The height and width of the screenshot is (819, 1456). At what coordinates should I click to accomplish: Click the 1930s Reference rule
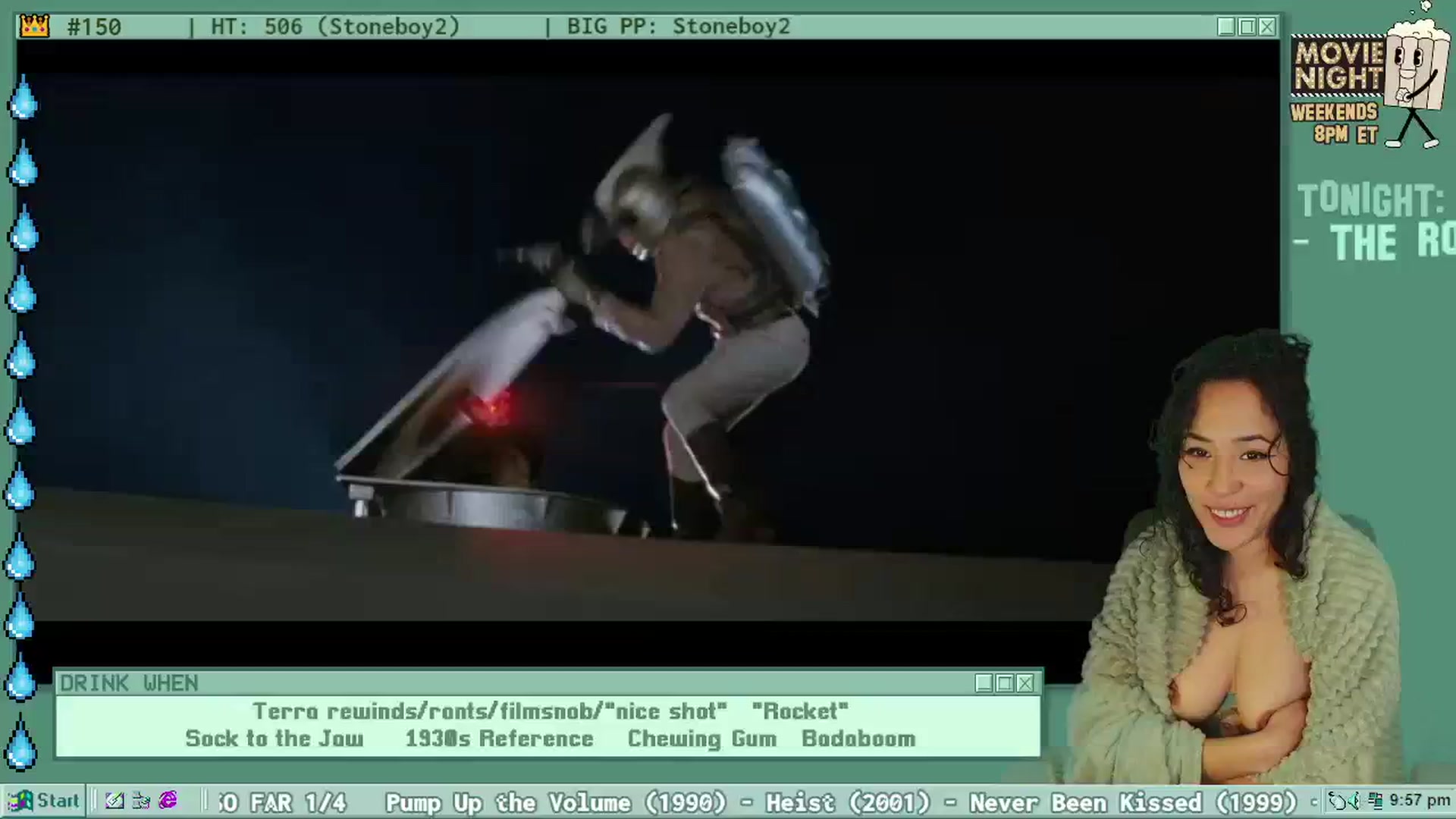tap(499, 739)
